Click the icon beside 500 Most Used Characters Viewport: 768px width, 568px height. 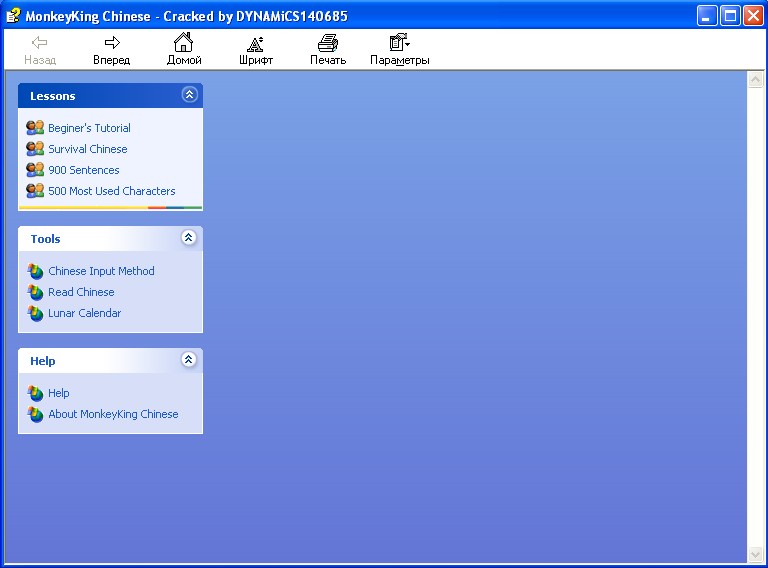pyautogui.click(x=35, y=191)
